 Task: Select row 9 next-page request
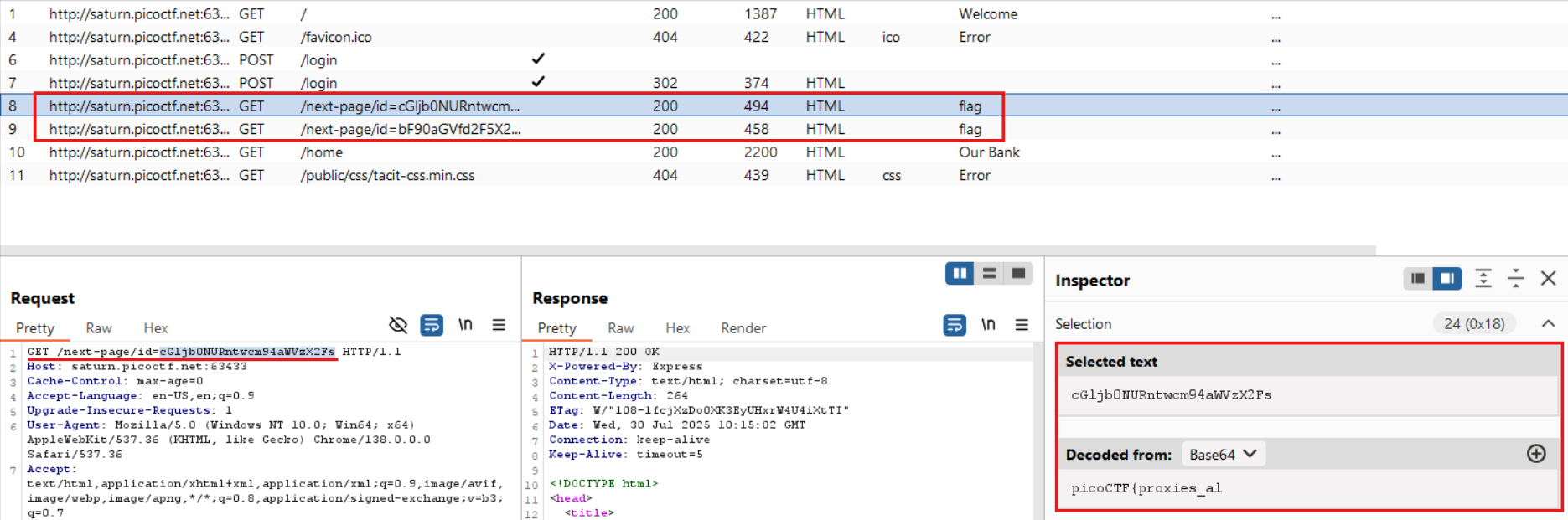point(410,129)
